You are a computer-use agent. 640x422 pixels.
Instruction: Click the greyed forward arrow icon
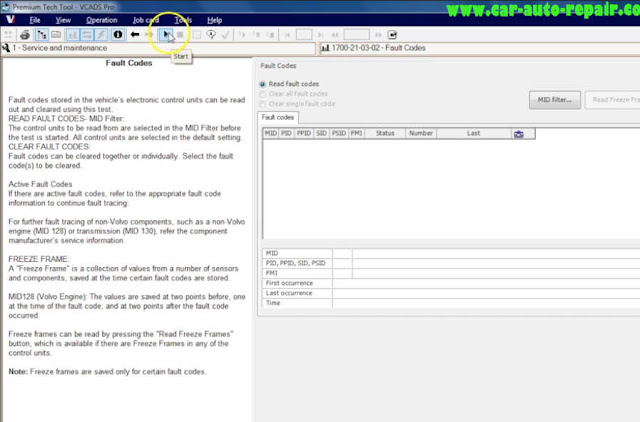(x=149, y=35)
